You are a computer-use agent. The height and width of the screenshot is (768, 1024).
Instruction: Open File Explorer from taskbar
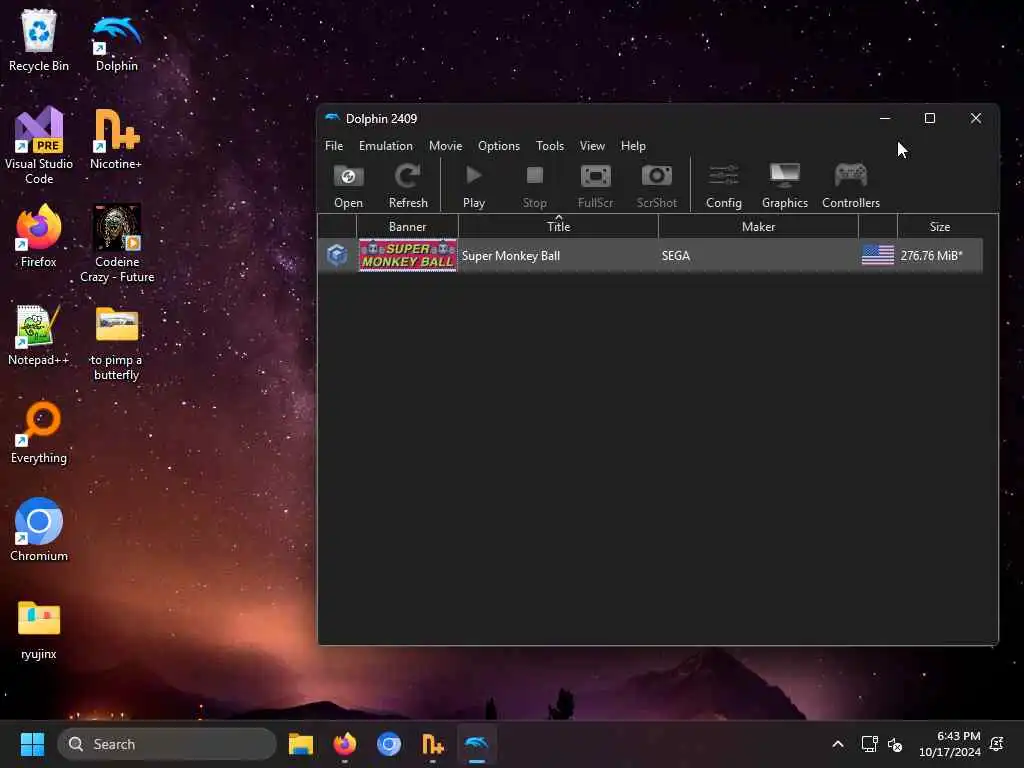coord(300,744)
